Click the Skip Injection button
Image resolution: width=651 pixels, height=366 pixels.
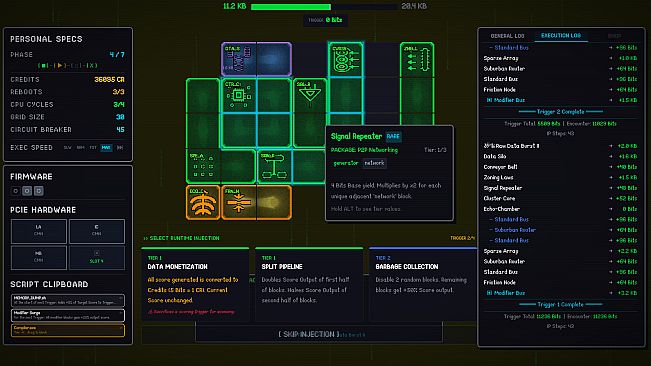coord(319,334)
